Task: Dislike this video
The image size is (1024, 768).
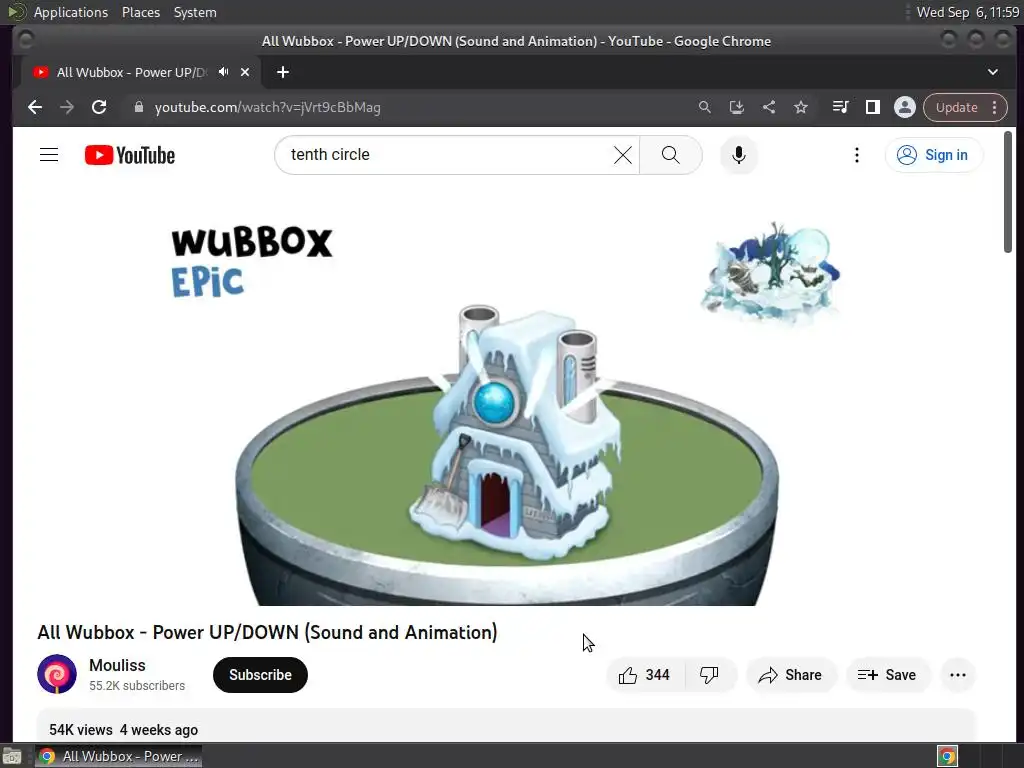Action: 709,675
